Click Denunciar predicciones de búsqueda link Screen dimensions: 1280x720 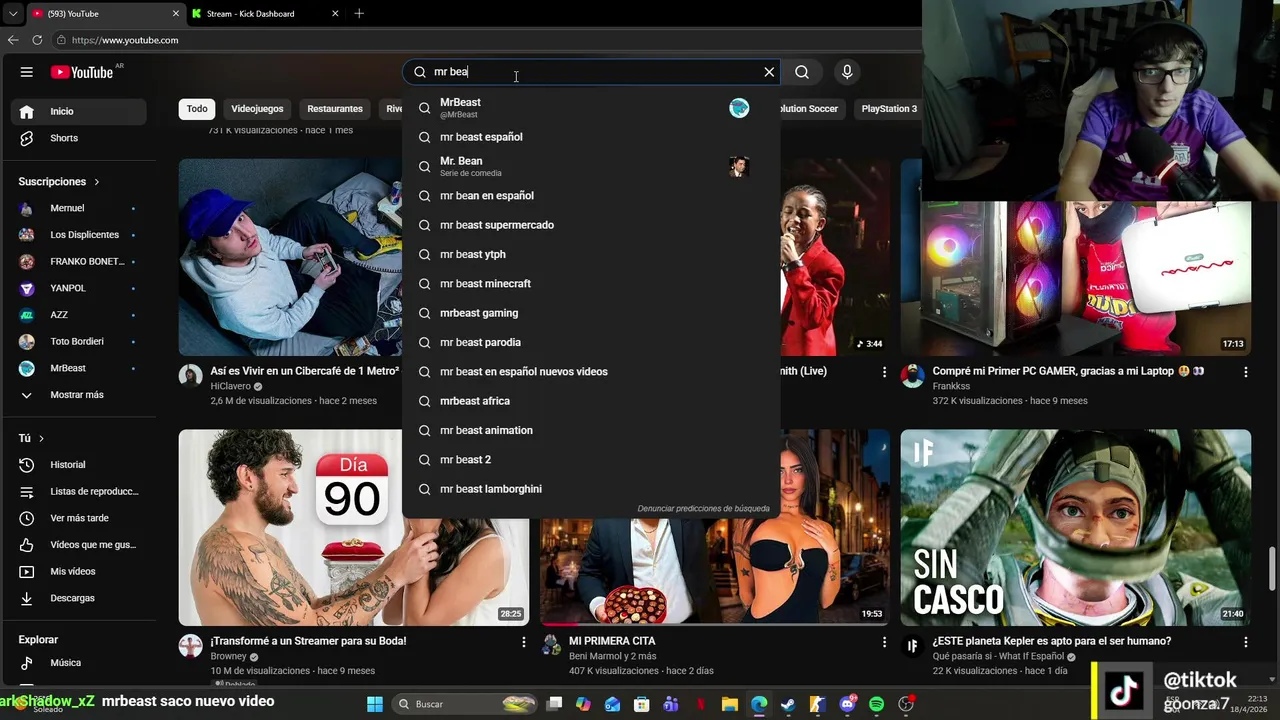click(x=704, y=509)
